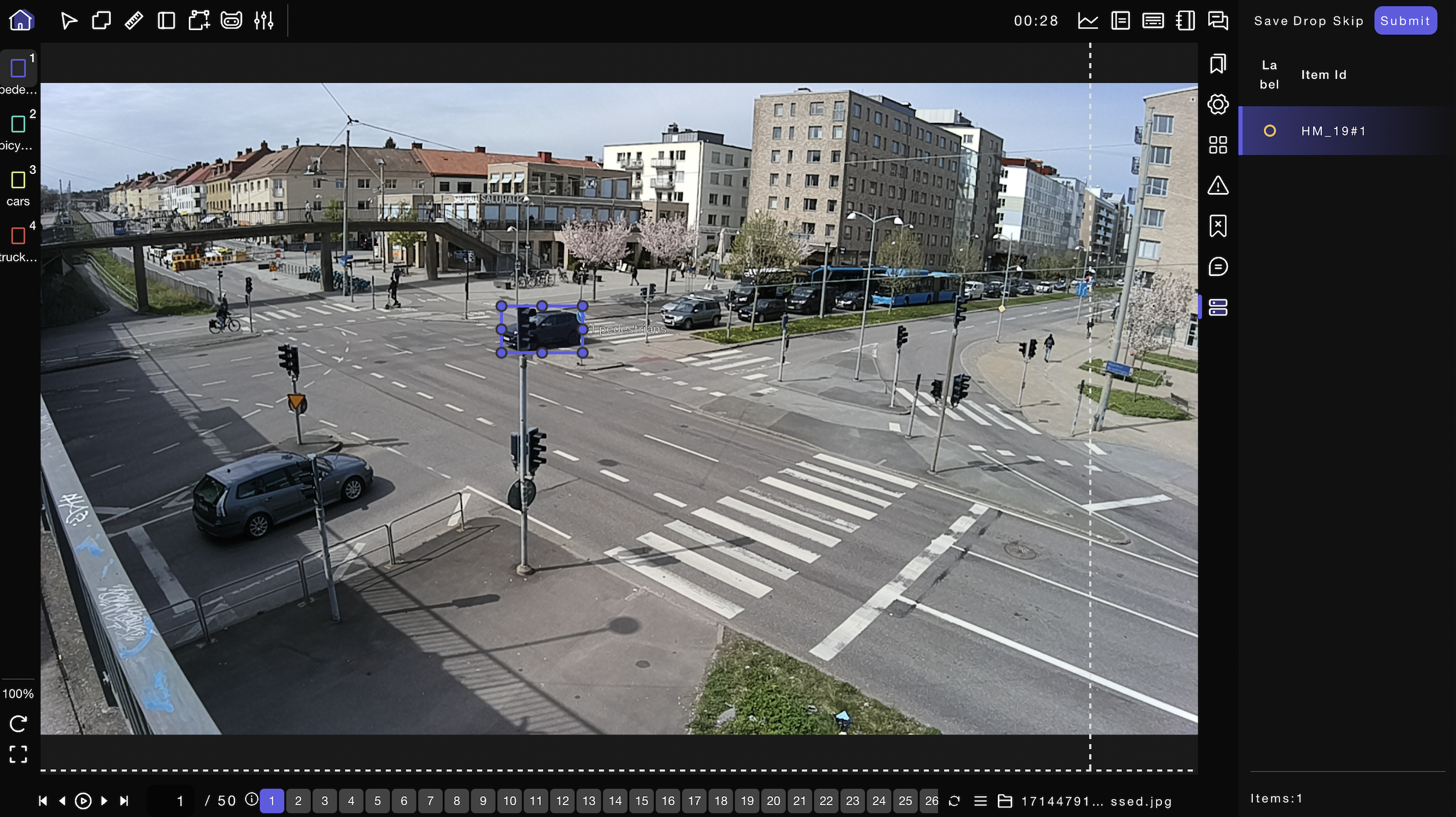The width and height of the screenshot is (1456, 817).
Task: Click the Submit button
Action: click(x=1405, y=21)
